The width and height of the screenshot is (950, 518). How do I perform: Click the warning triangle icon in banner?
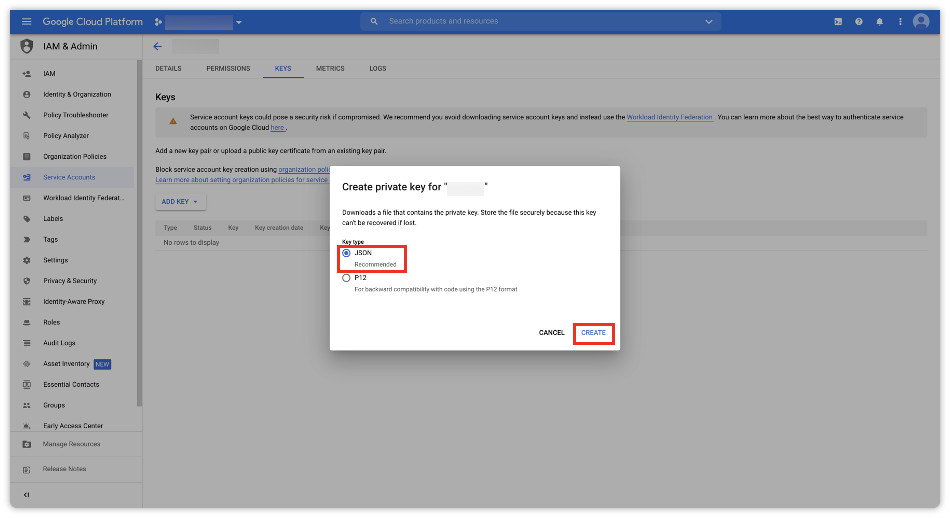point(173,121)
